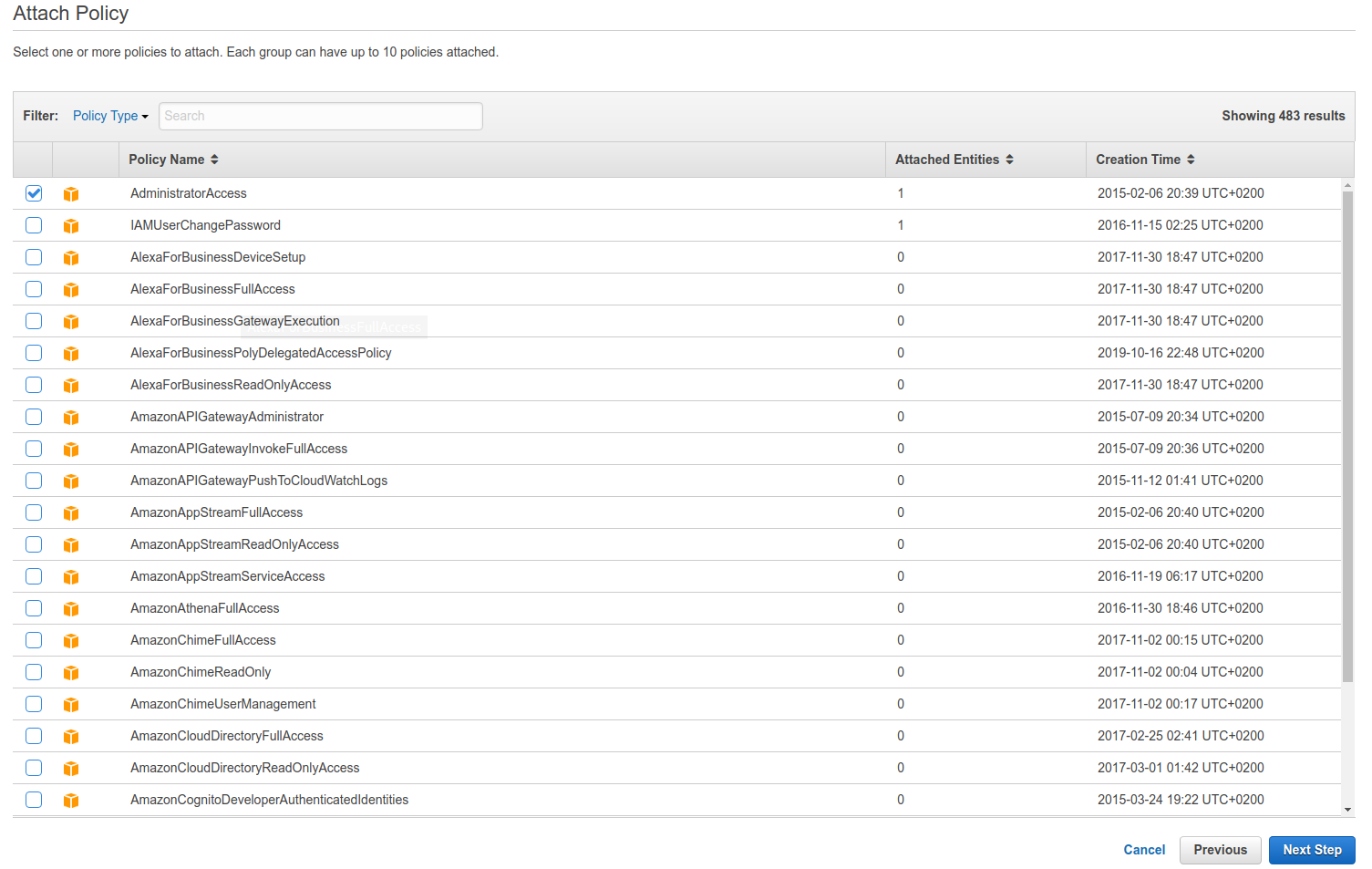Click creation time 2019-10-16 22:48 UTC+0200

(x=1181, y=353)
